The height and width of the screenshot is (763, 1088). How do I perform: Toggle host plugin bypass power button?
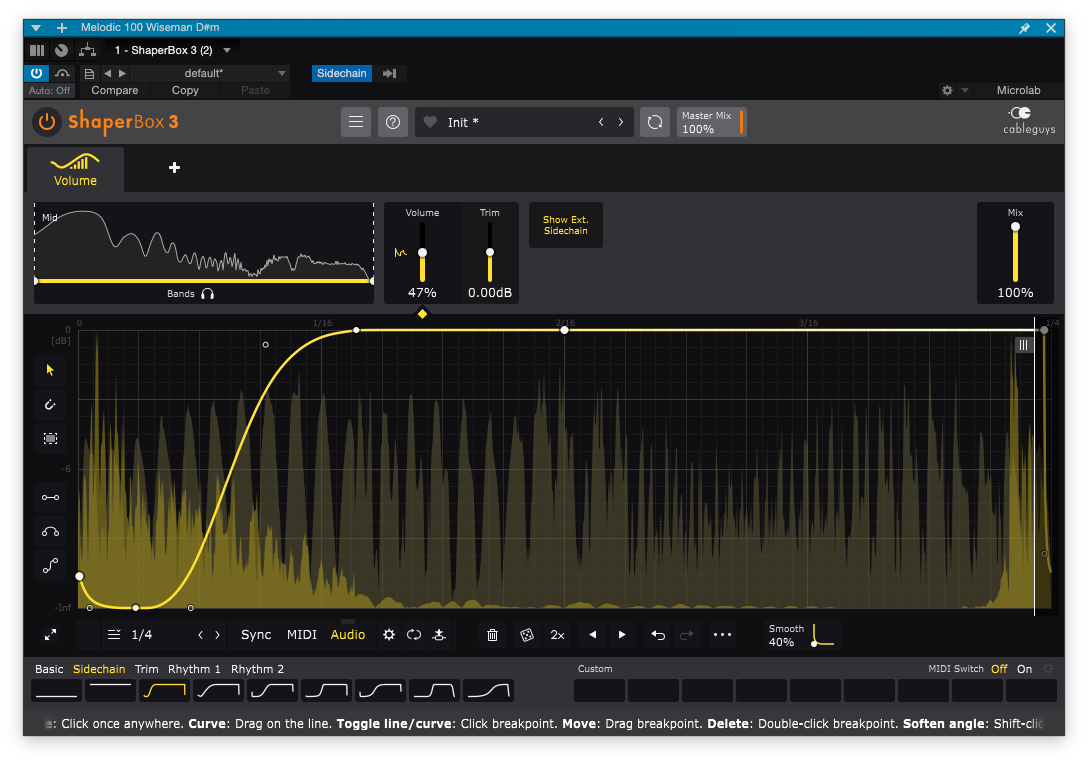point(37,73)
